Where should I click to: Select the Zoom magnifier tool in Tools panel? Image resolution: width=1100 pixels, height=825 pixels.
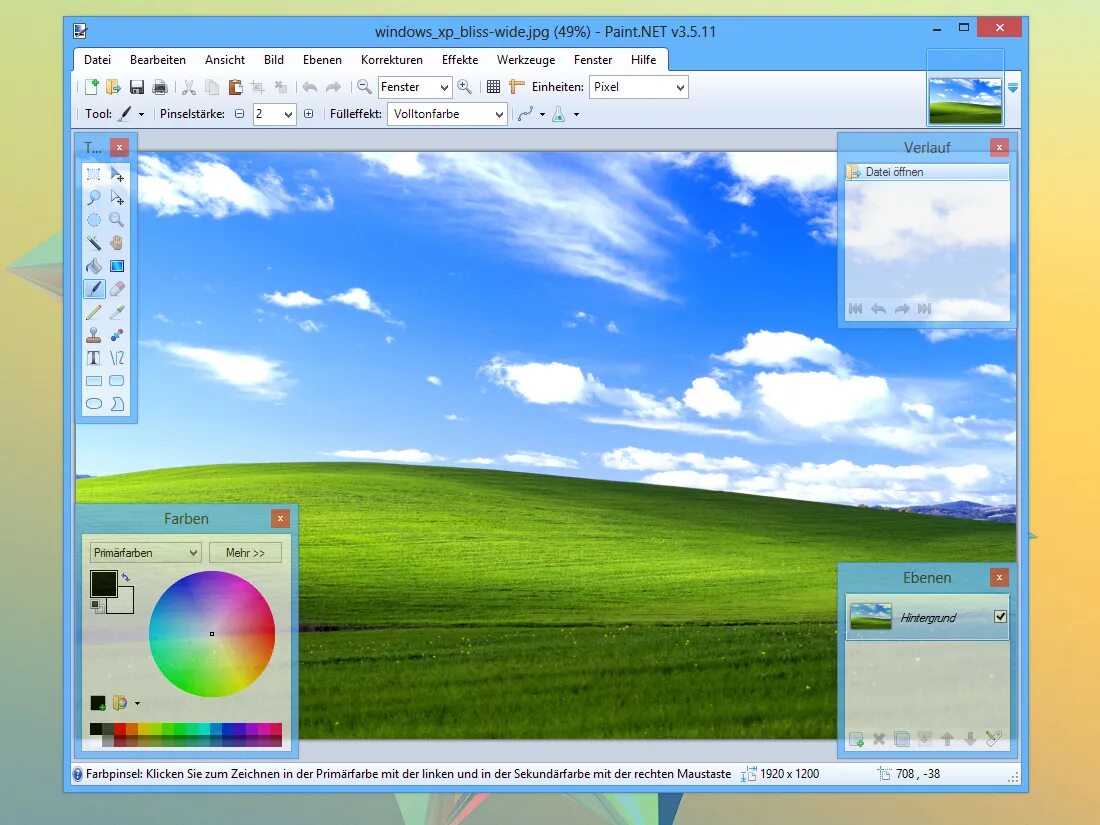117,220
